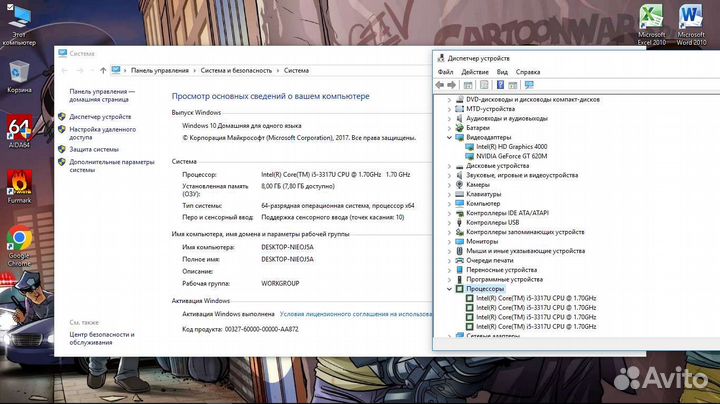Expand DVD-дисководы и дисководы компакт-дисков
Viewport: 720px width, 404px height.
click(x=450, y=100)
